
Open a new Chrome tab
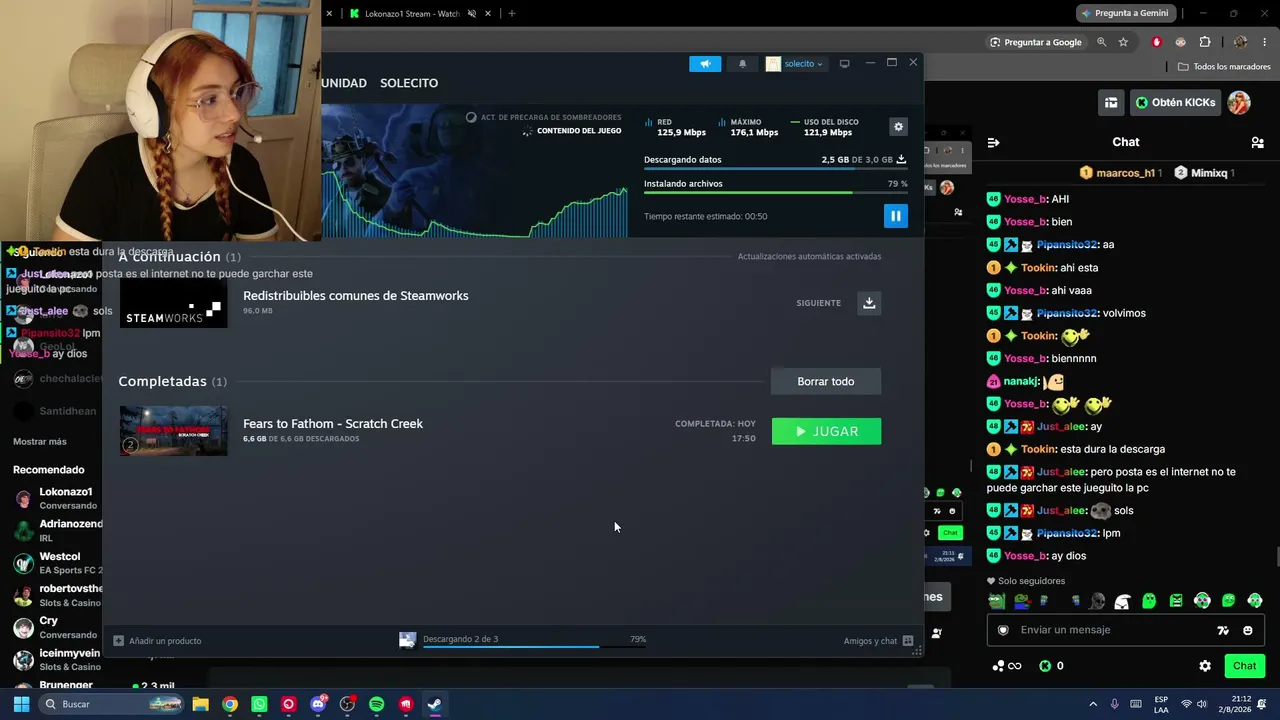[x=512, y=14]
